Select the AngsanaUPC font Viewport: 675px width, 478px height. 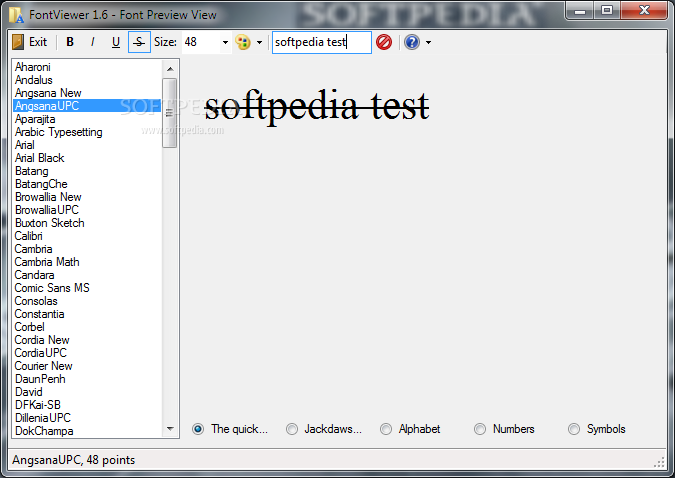87,106
